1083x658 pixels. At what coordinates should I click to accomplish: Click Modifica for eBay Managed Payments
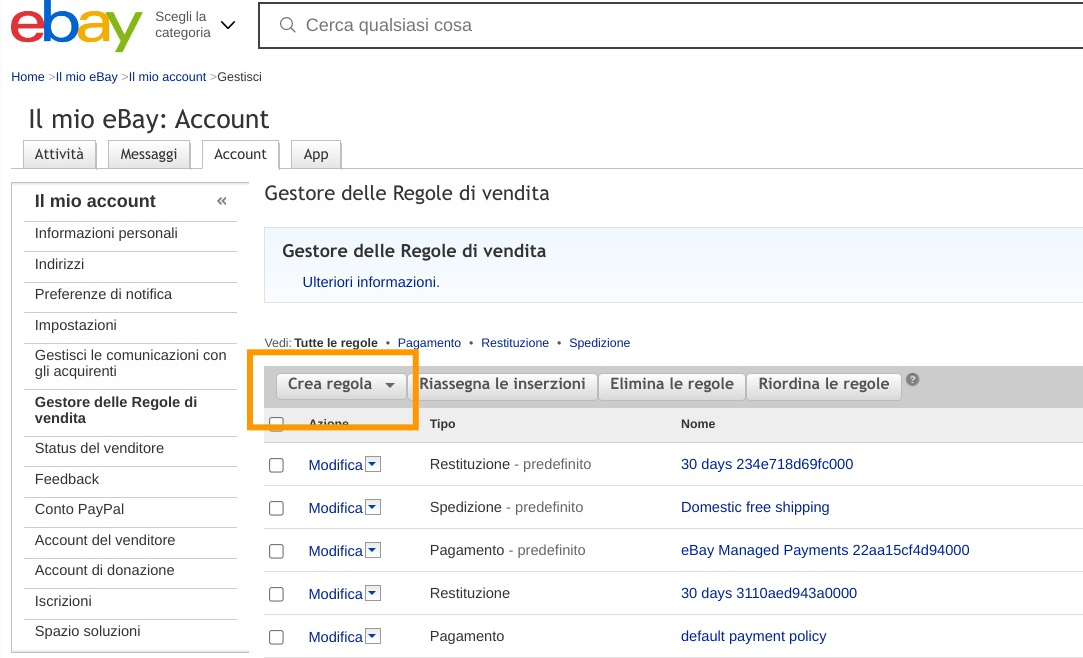tap(336, 551)
